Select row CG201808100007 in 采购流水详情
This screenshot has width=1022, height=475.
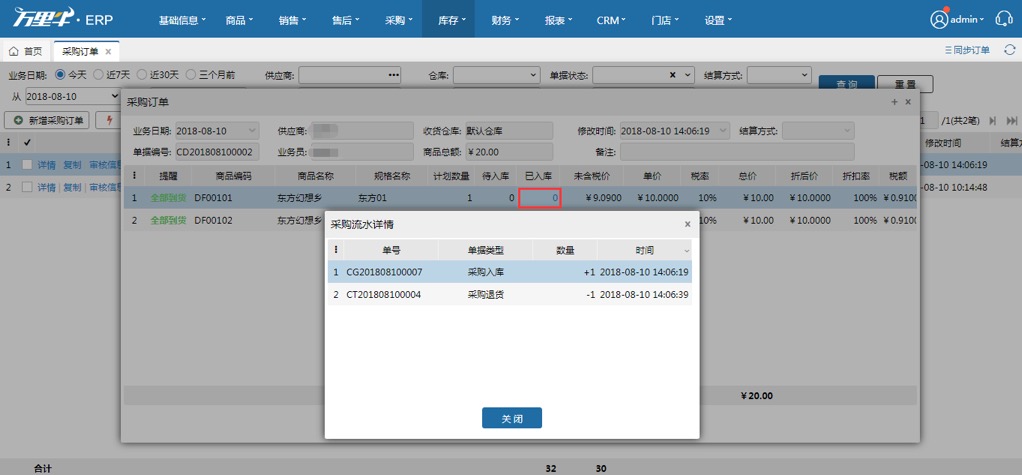click(510, 272)
